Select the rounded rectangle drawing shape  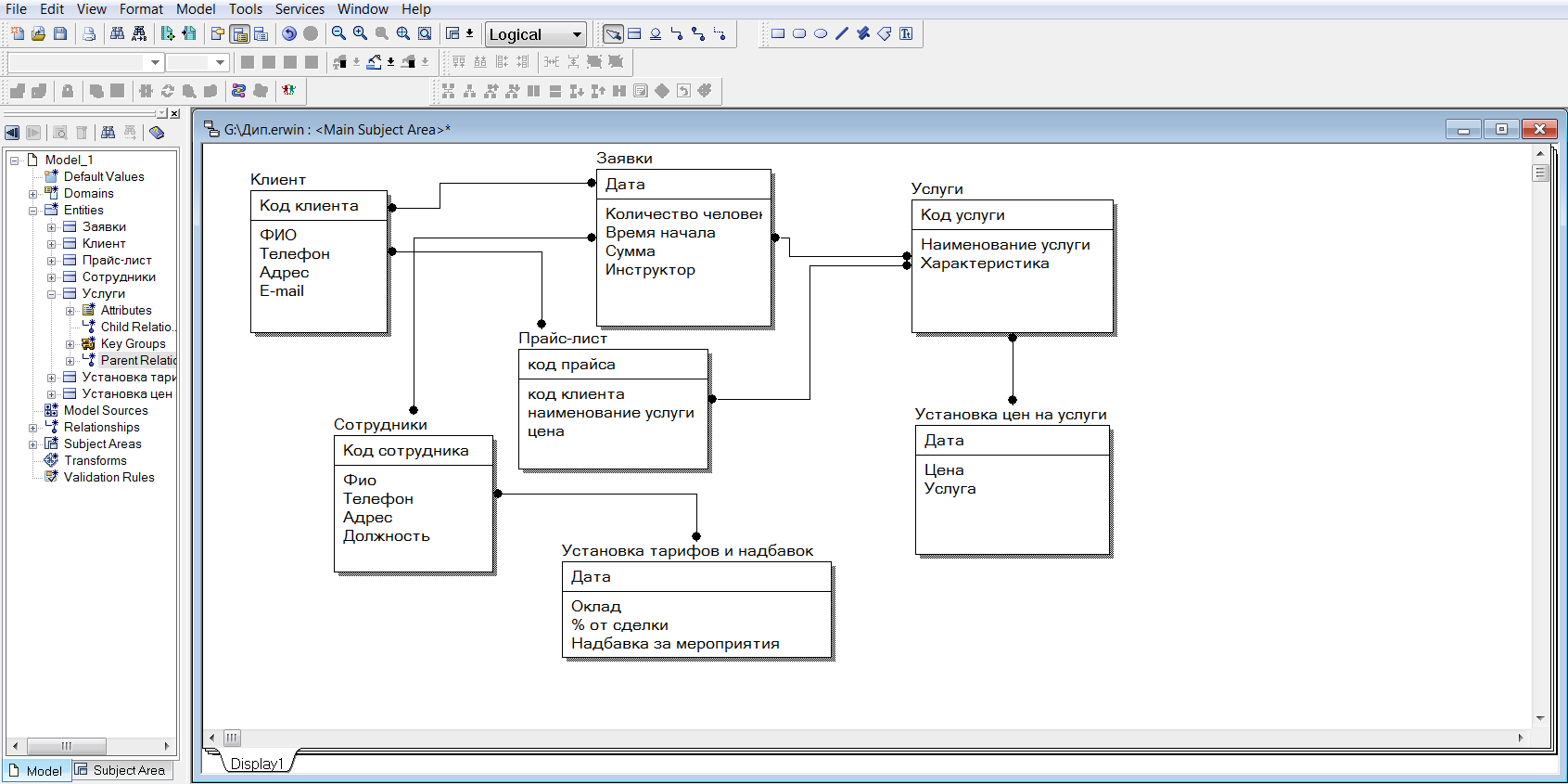pos(799,34)
